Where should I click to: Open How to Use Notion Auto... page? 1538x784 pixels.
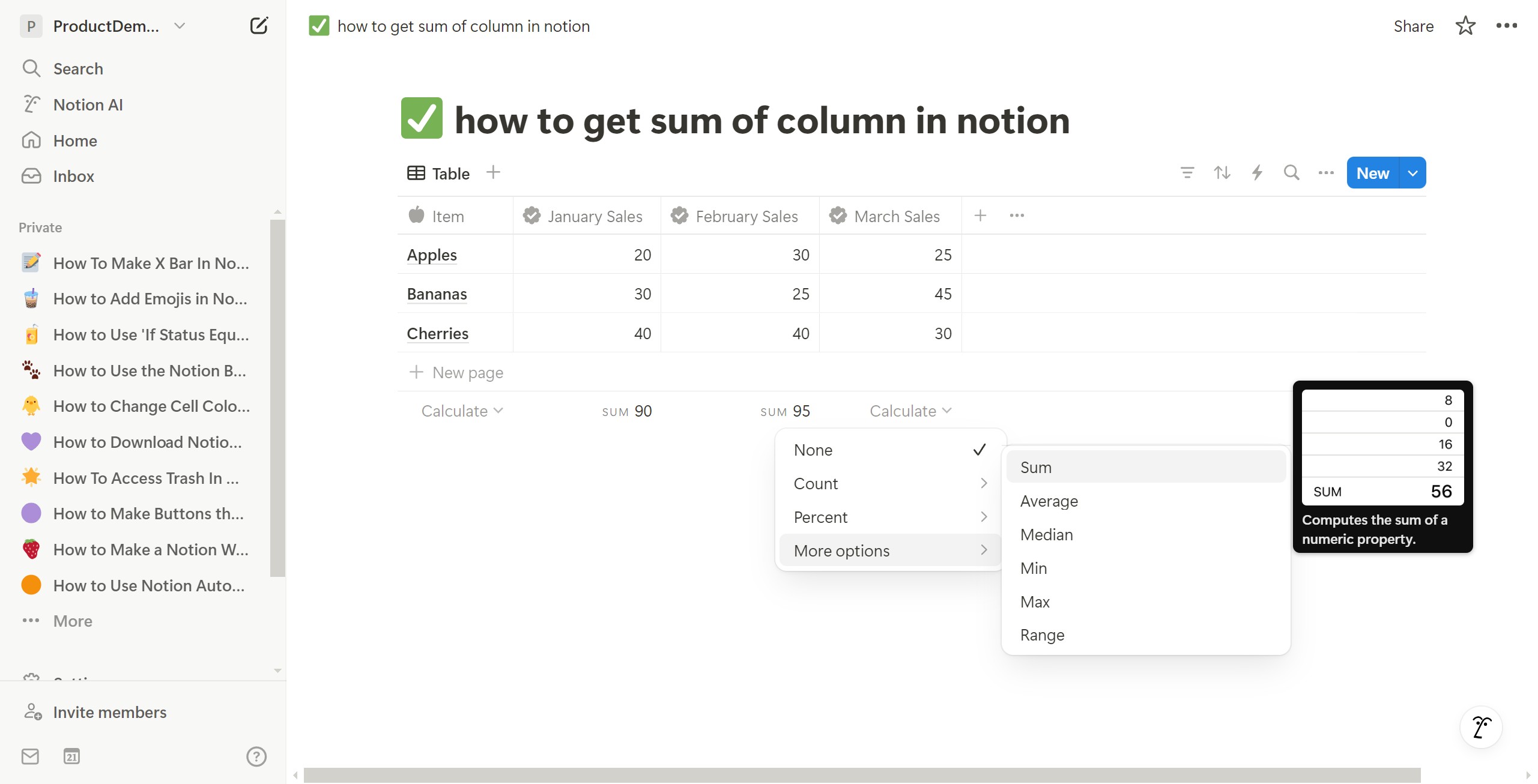149,585
